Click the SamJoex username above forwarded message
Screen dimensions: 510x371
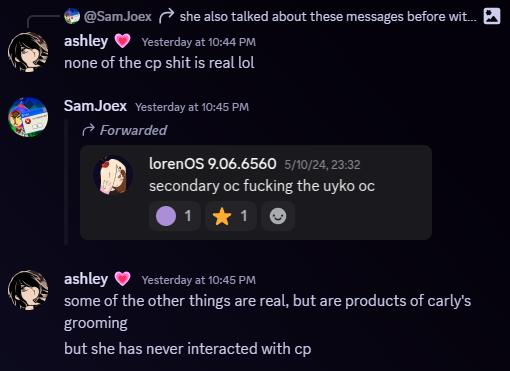coord(95,106)
